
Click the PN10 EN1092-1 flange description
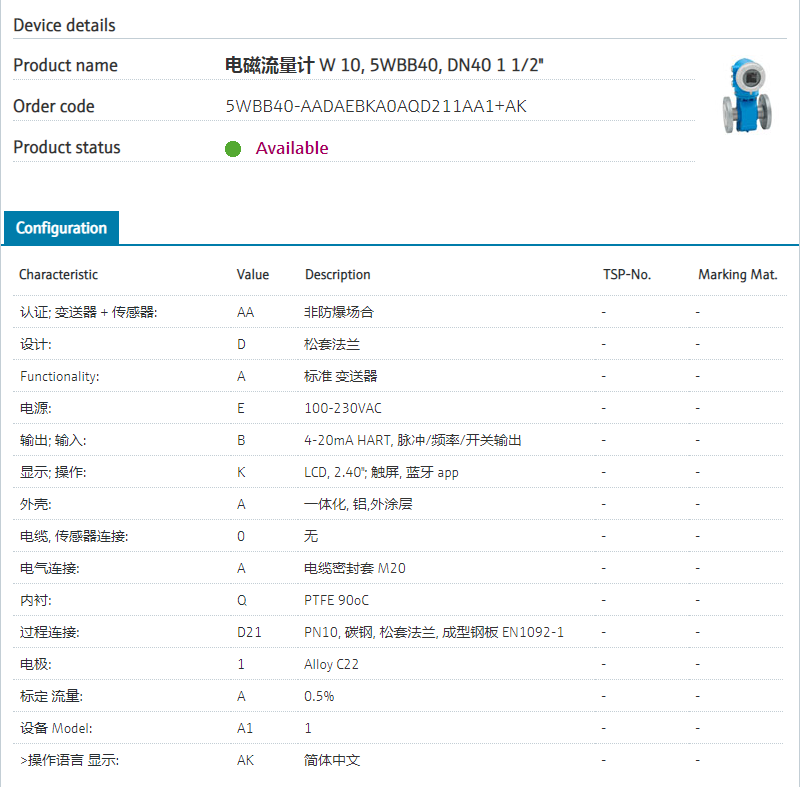tap(434, 632)
